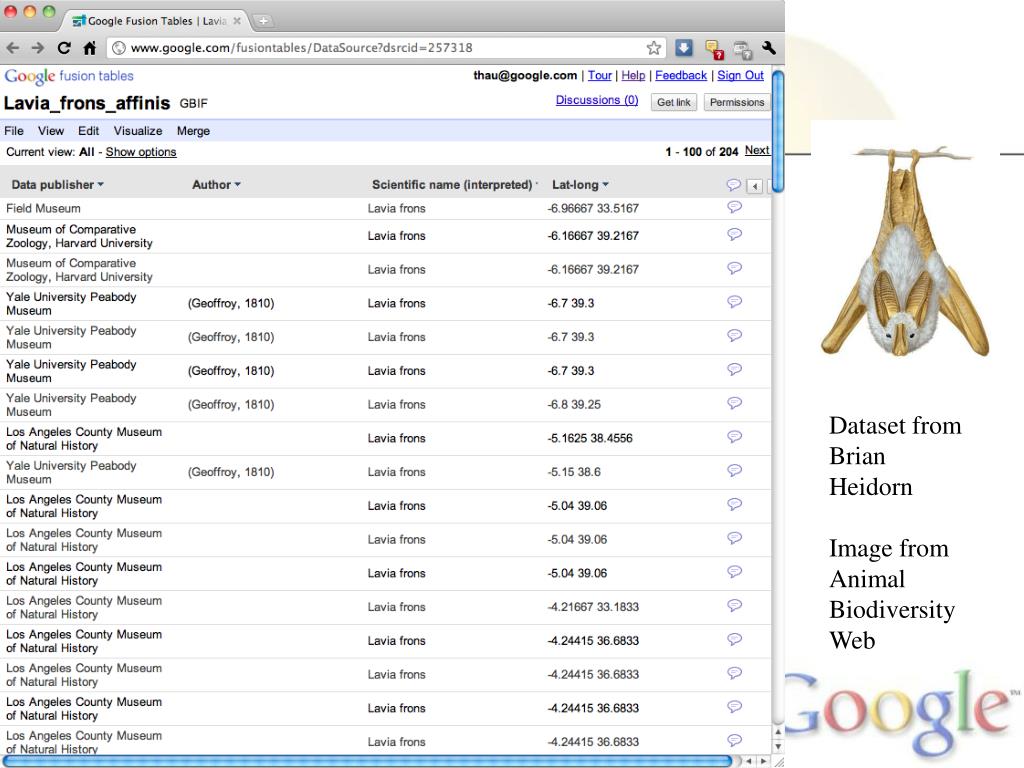
Task: Click the blue download extension icon
Action: (x=684, y=47)
